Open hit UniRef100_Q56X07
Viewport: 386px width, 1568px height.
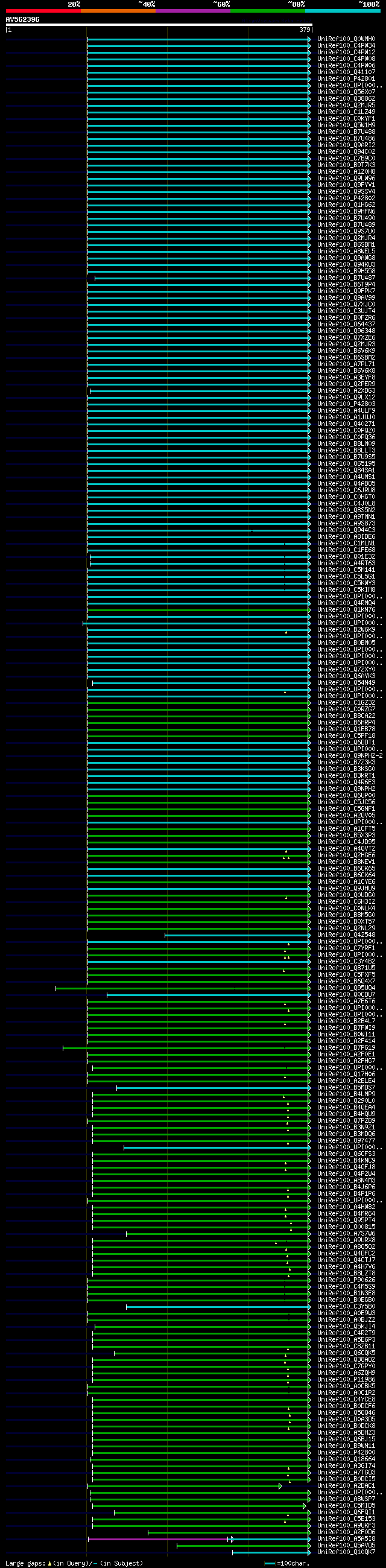point(346,92)
